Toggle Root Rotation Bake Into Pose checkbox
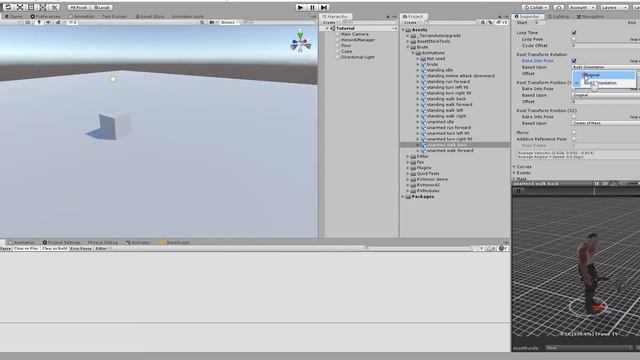 pyautogui.click(x=574, y=60)
